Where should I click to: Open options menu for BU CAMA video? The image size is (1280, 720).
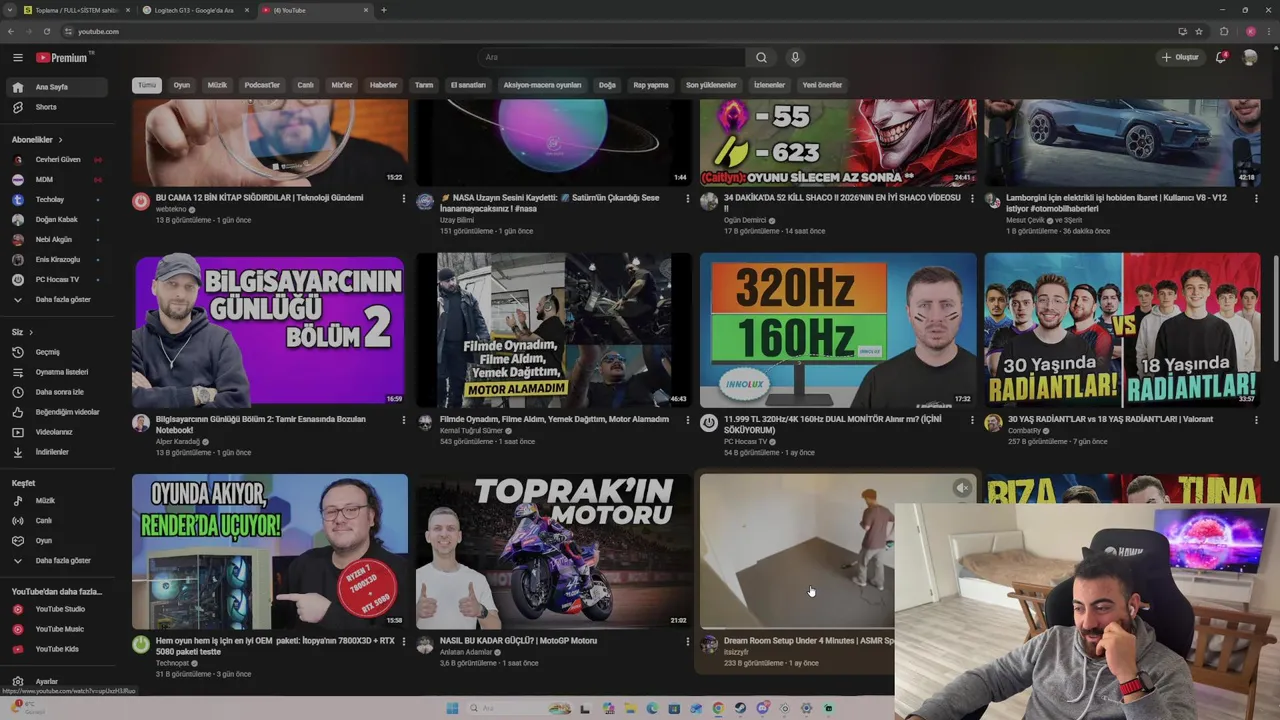pos(404,198)
